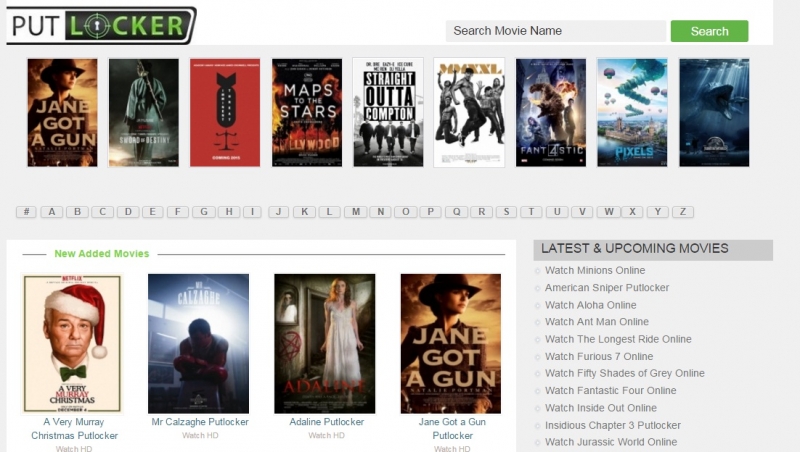
Task: Select letter R filter
Action: click(481, 212)
